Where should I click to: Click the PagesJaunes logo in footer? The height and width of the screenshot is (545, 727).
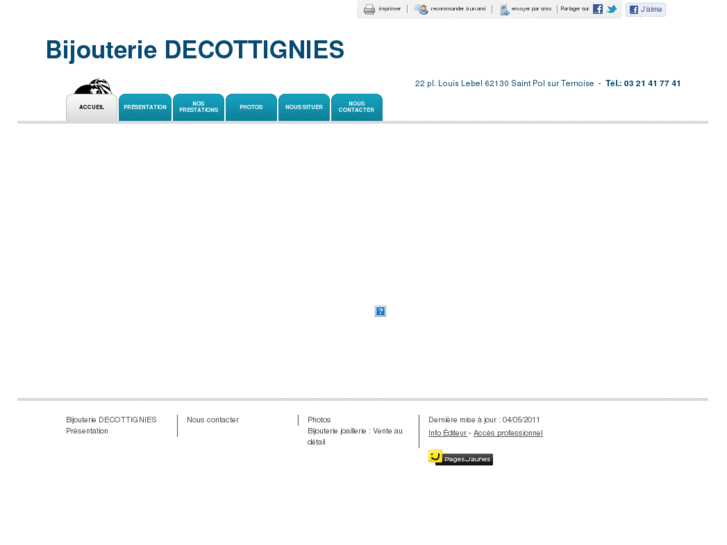click(x=460, y=458)
